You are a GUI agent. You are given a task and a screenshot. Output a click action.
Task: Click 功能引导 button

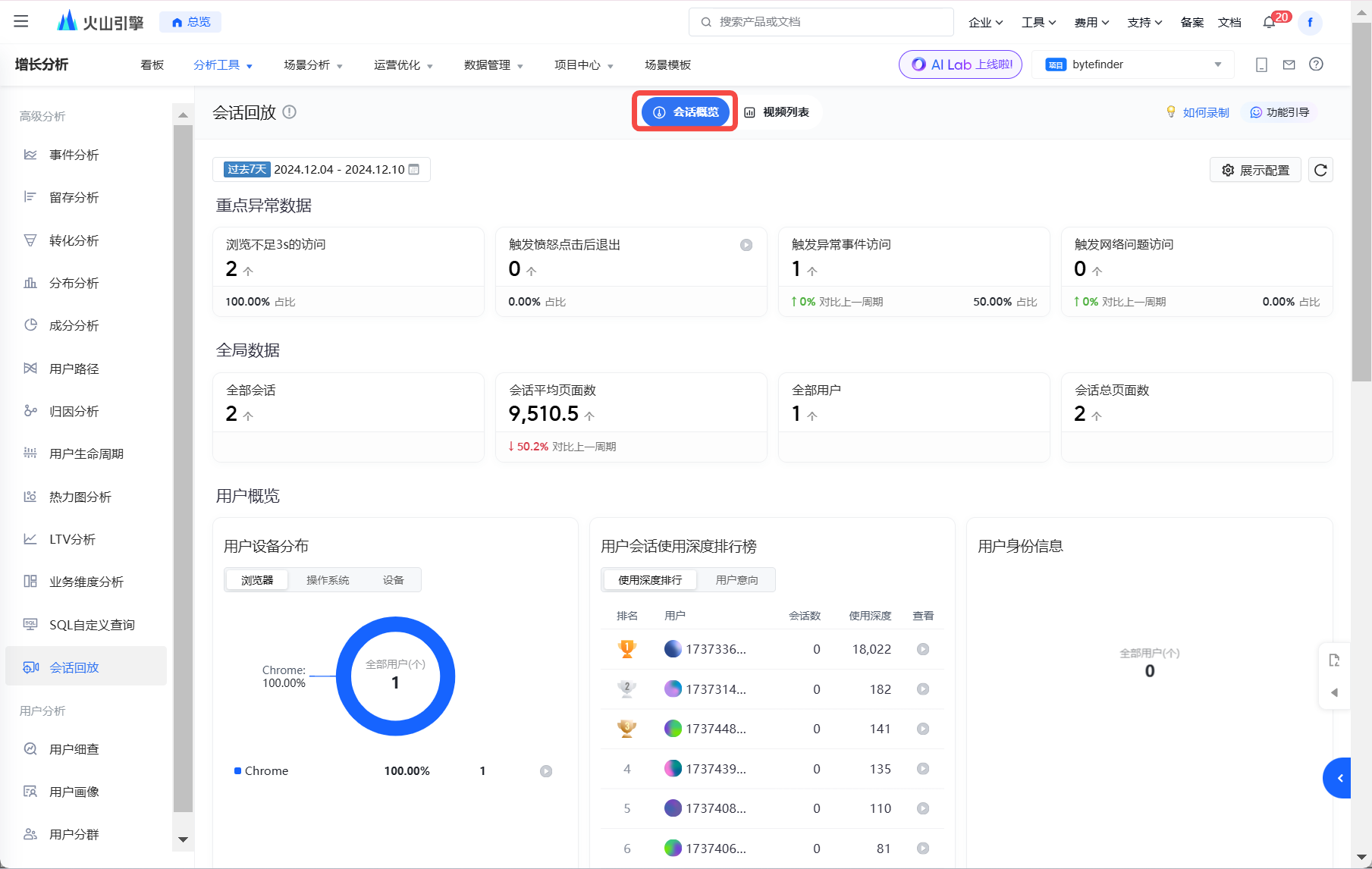1279,112
